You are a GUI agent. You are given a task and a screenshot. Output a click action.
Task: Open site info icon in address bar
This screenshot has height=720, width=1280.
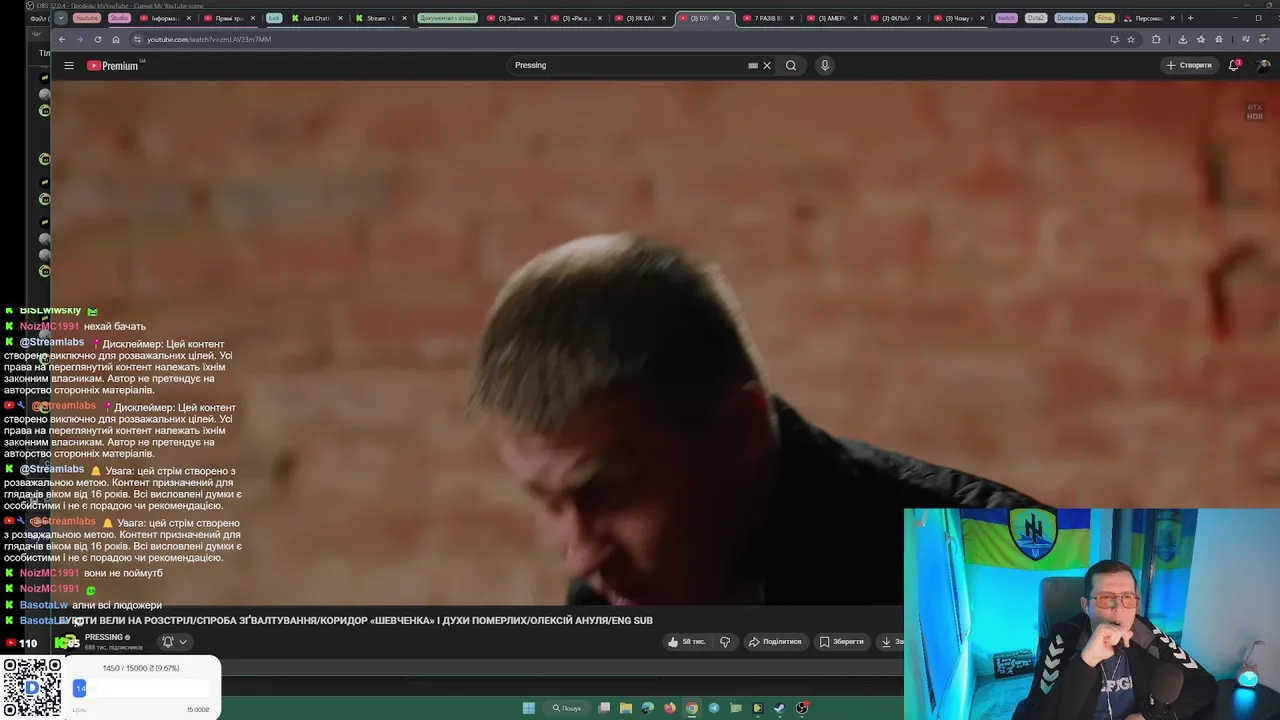137,39
